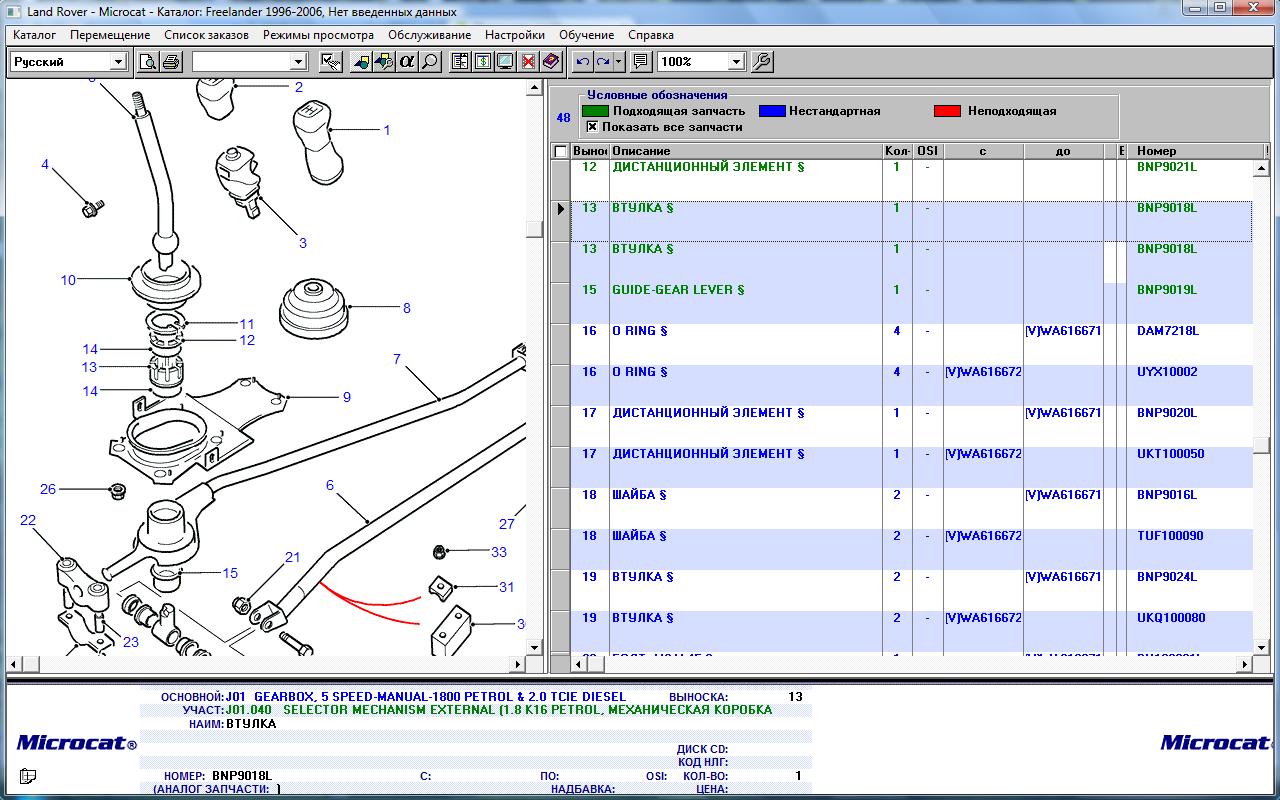Click the OSI column header
This screenshot has width=1280, height=800.
928,151
